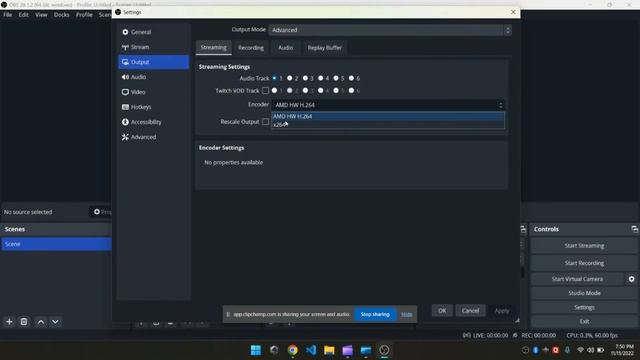640x360 pixels.
Task: Open the Hotkeys settings section
Action: [x=153, y=107]
